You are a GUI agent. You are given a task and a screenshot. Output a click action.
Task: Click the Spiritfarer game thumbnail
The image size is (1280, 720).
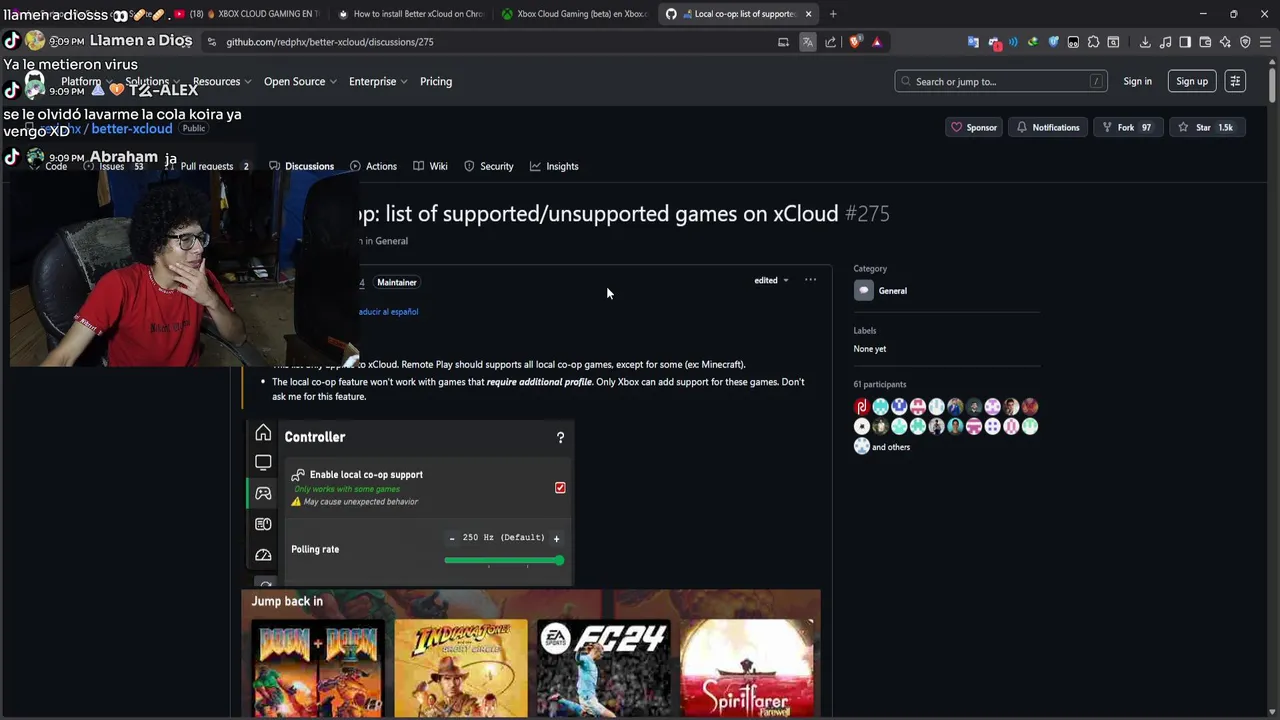[747, 668]
